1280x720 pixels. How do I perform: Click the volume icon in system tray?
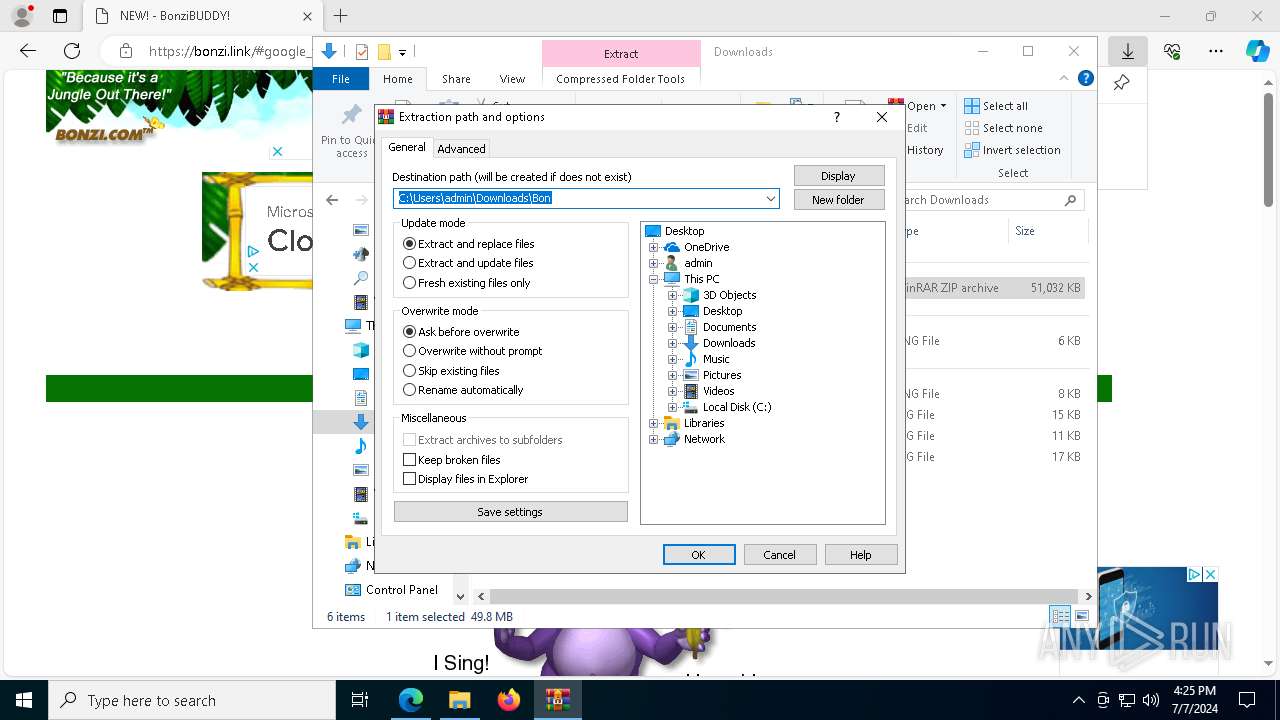(x=1151, y=700)
